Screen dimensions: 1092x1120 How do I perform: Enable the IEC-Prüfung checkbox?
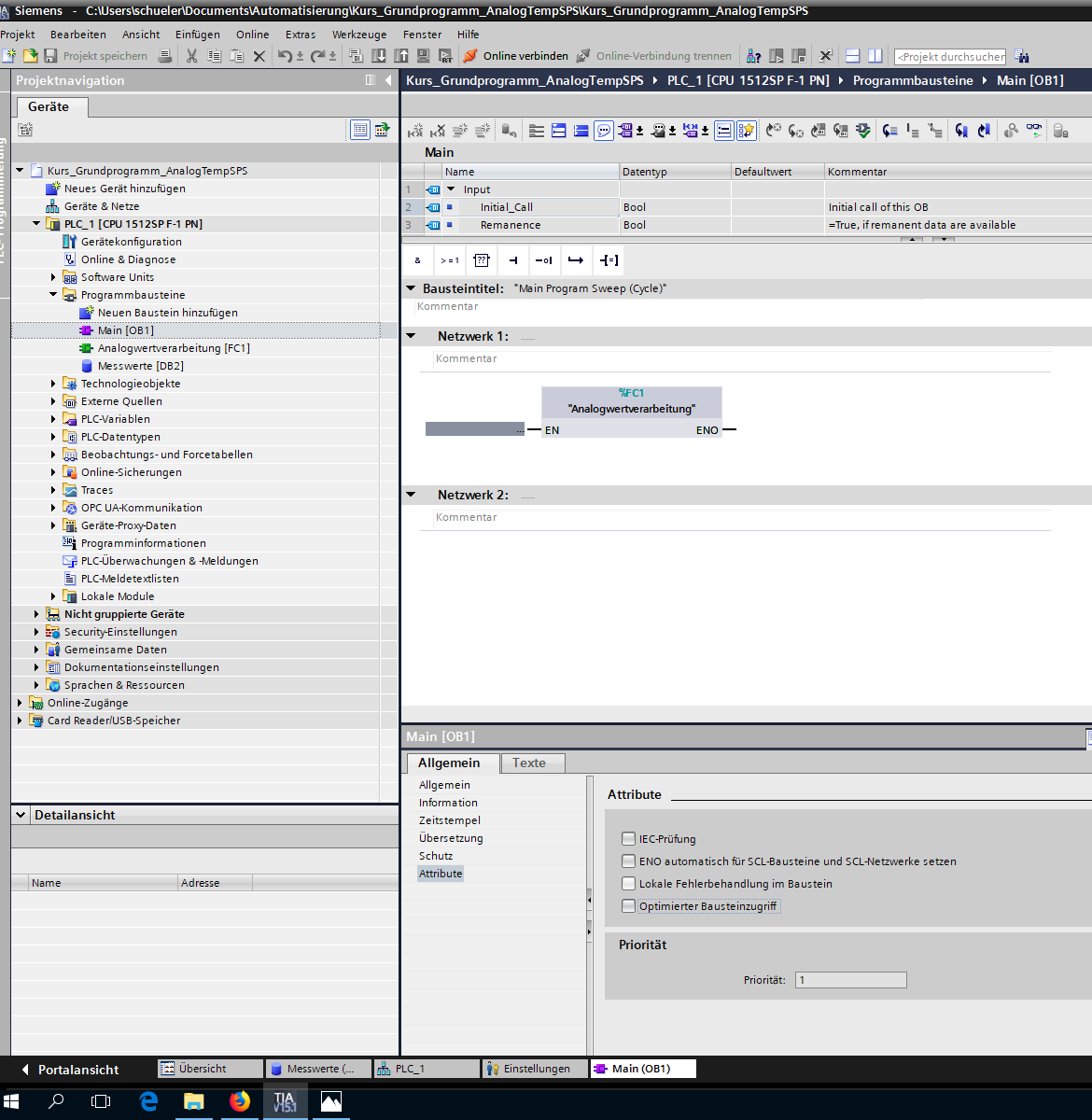pyautogui.click(x=629, y=839)
